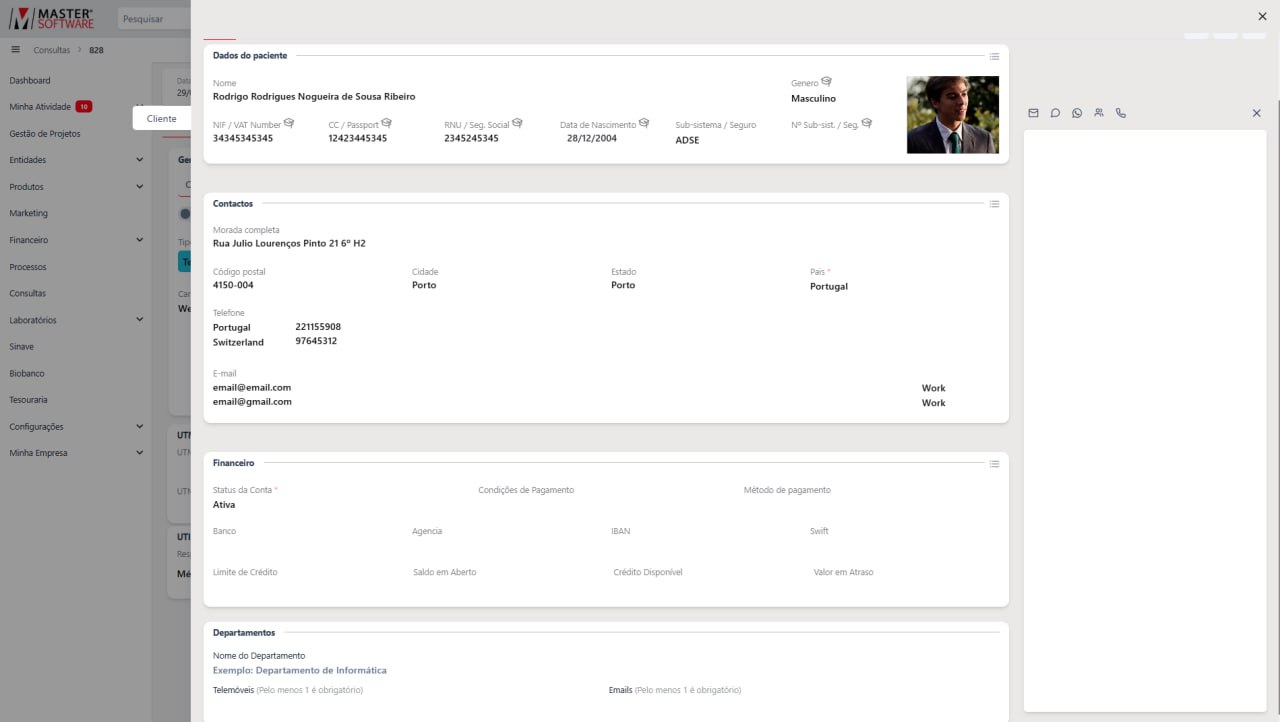Expand the Configurações sidebar section

click(x=139, y=427)
